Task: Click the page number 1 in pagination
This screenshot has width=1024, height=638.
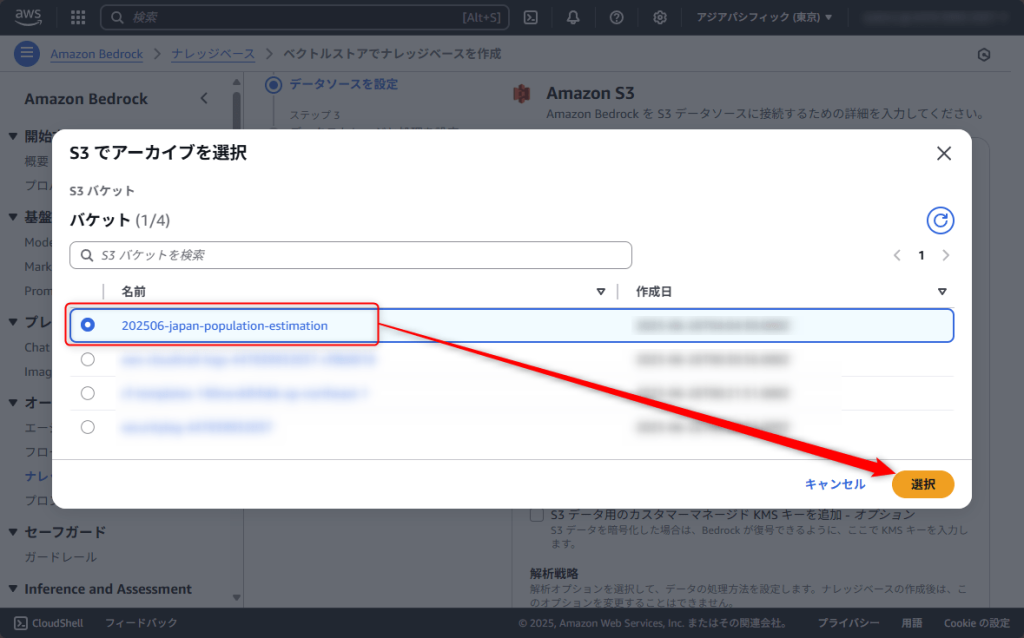Action: pos(921,255)
